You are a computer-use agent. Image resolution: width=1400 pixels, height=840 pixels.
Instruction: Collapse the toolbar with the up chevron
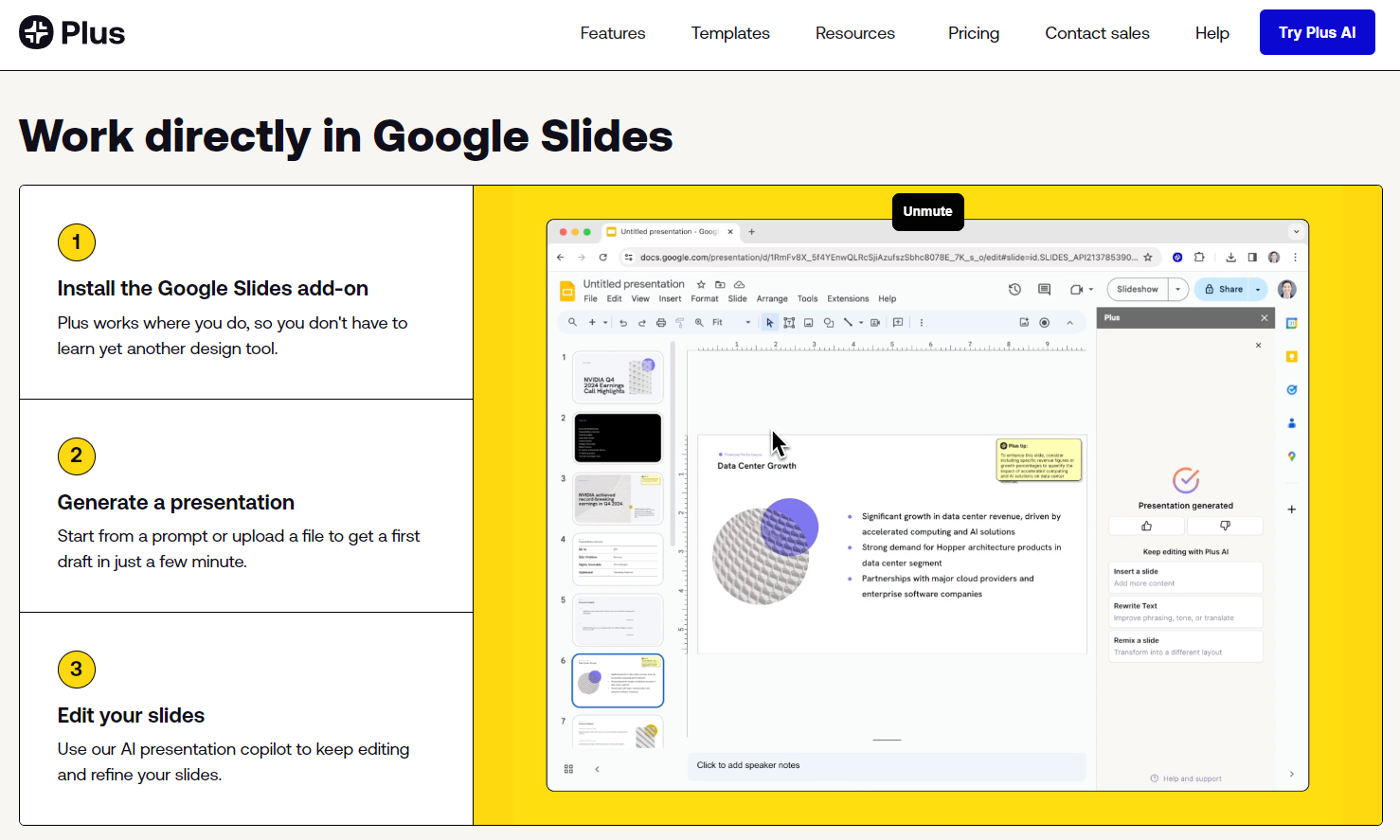click(1070, 323)
